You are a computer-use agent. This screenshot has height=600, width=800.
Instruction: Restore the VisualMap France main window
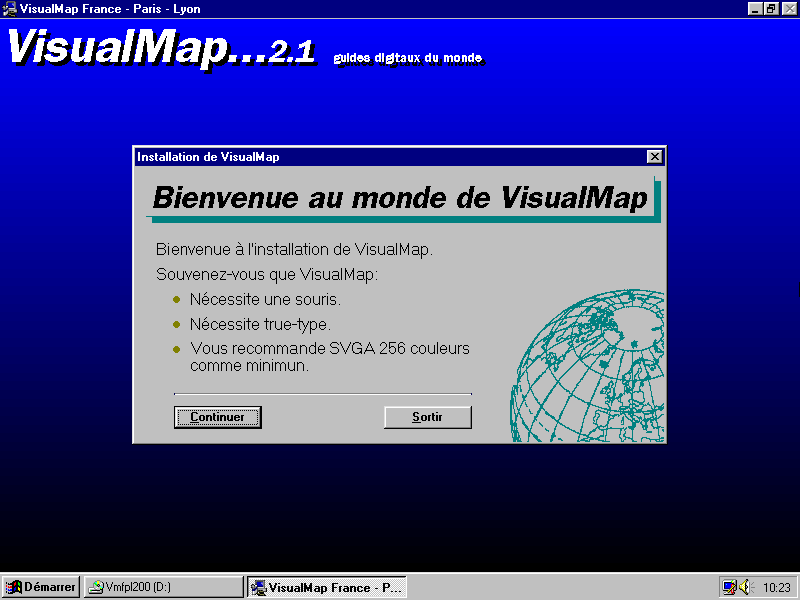pyautogui.click(x=771, y=9)
